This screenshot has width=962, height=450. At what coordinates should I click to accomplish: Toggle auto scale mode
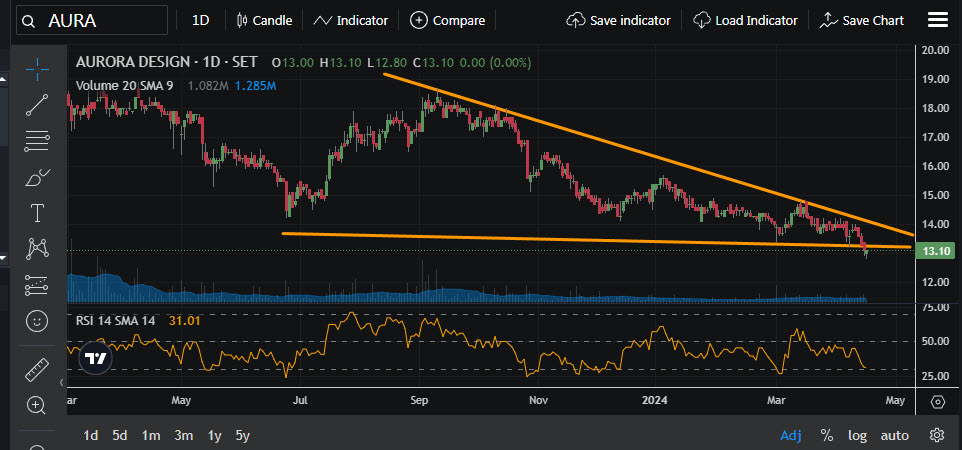895,435
